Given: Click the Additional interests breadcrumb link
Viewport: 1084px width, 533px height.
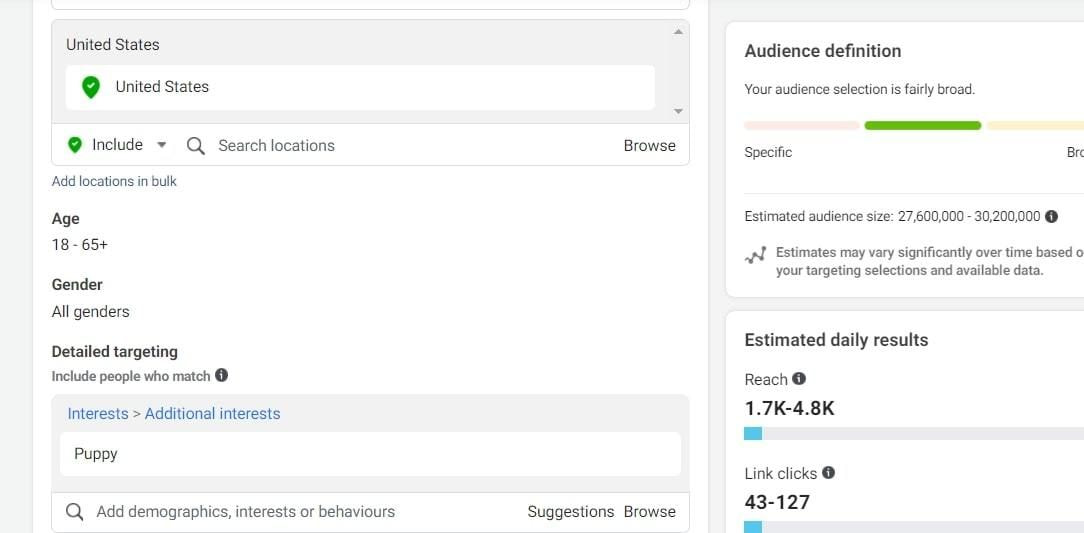Looking at the screenshot, I should 212,413.
